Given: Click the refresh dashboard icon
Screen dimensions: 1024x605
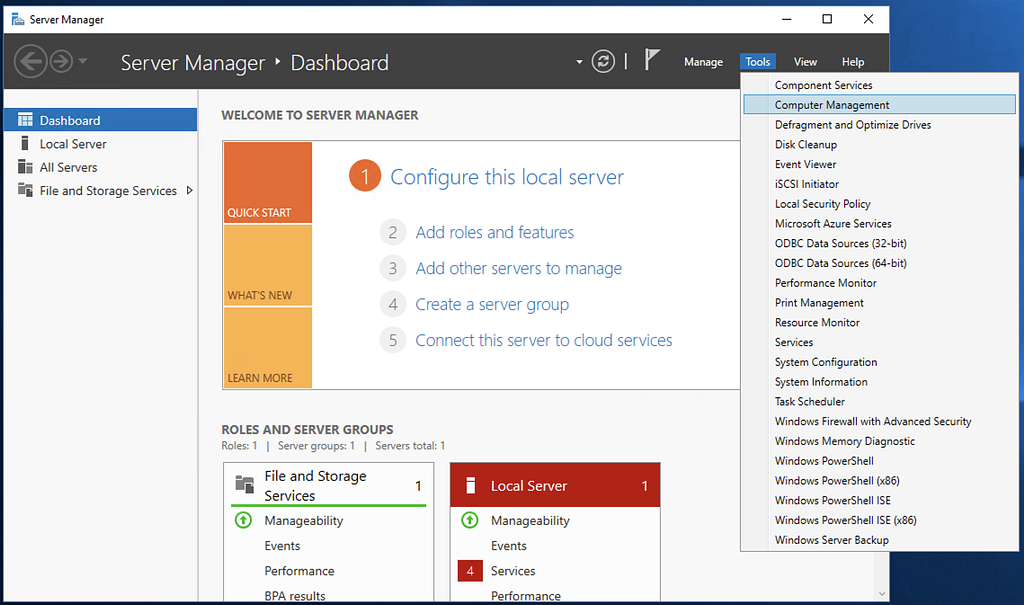Looking at the screenshot, I should [603, 61].
